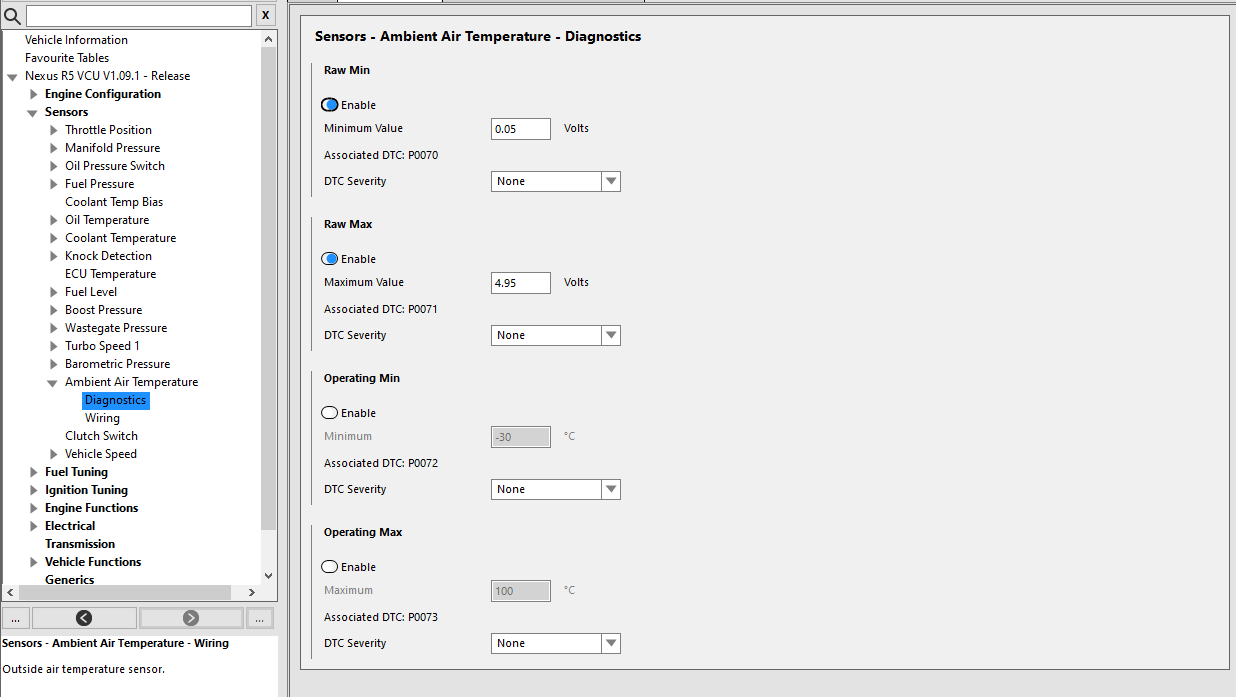Select Ignition Tuning in the tree

86,490
